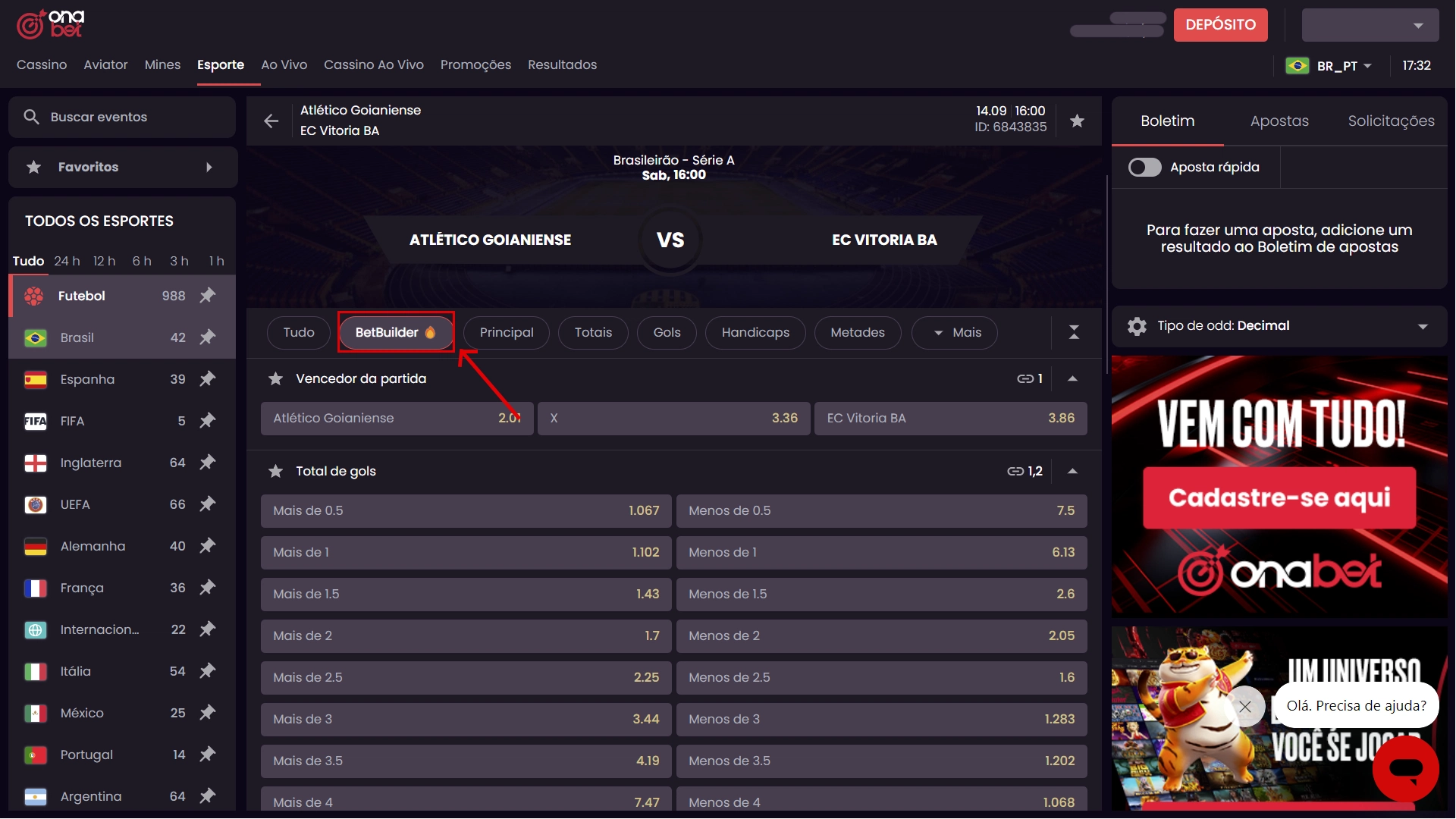The height and width of the screenshot is (819, 1456).
Task: Toggle Aposta rápida switch
Action: [1144, 167]
